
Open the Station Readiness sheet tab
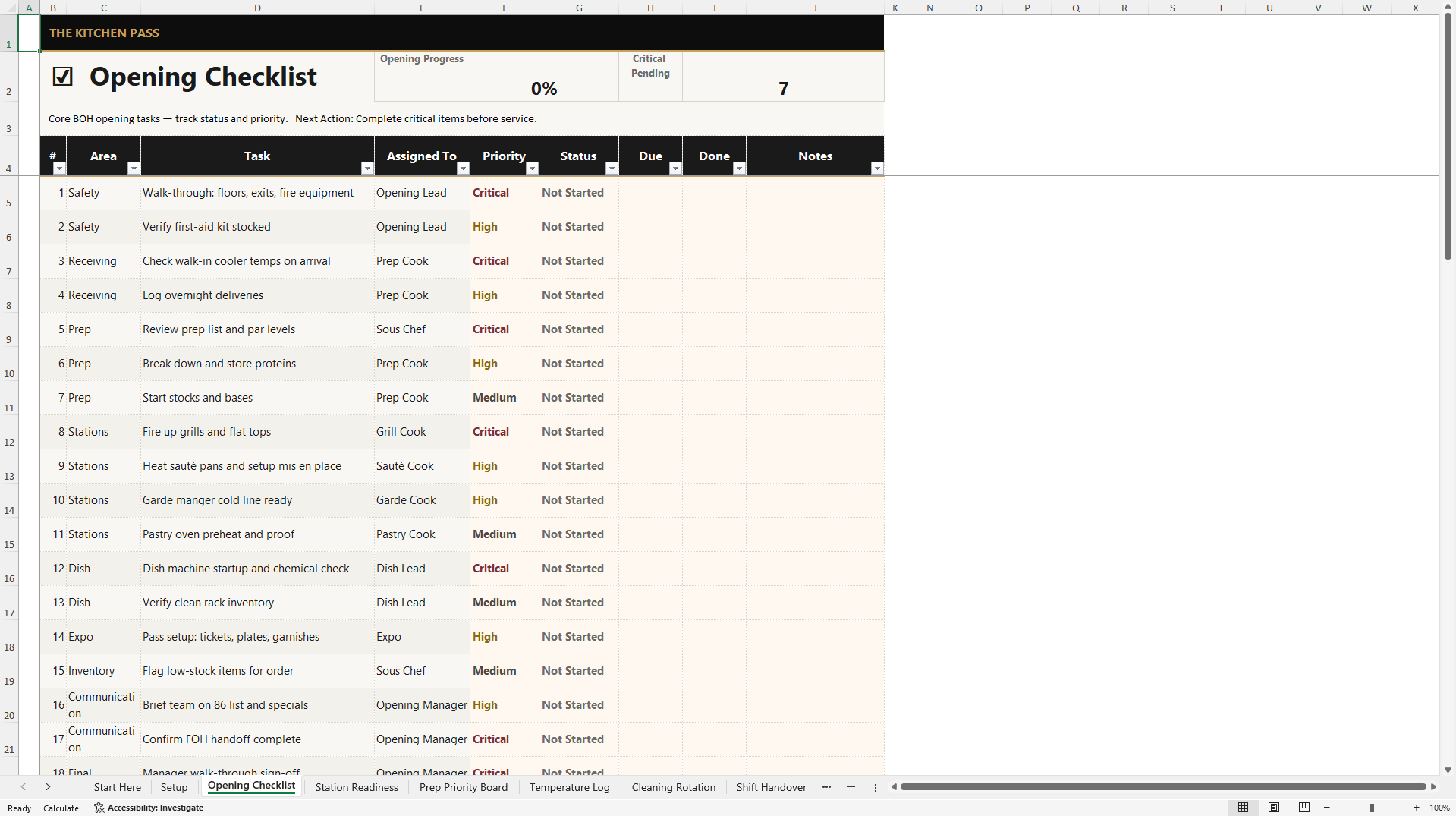pos(357,787)
